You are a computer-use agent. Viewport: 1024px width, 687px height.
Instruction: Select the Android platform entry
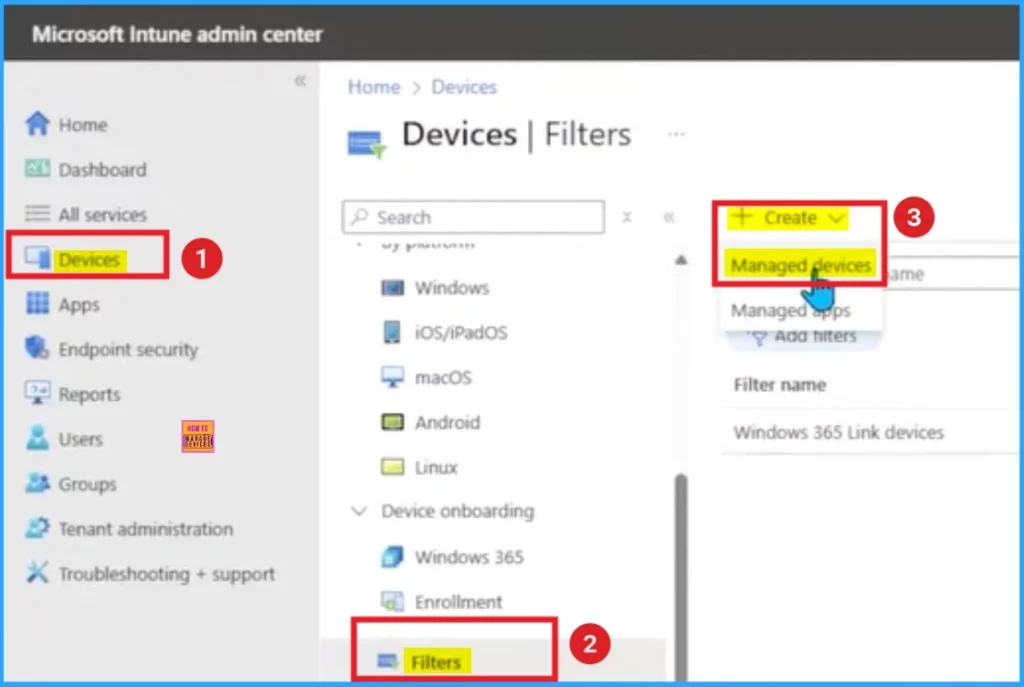(x=447, y=423)
